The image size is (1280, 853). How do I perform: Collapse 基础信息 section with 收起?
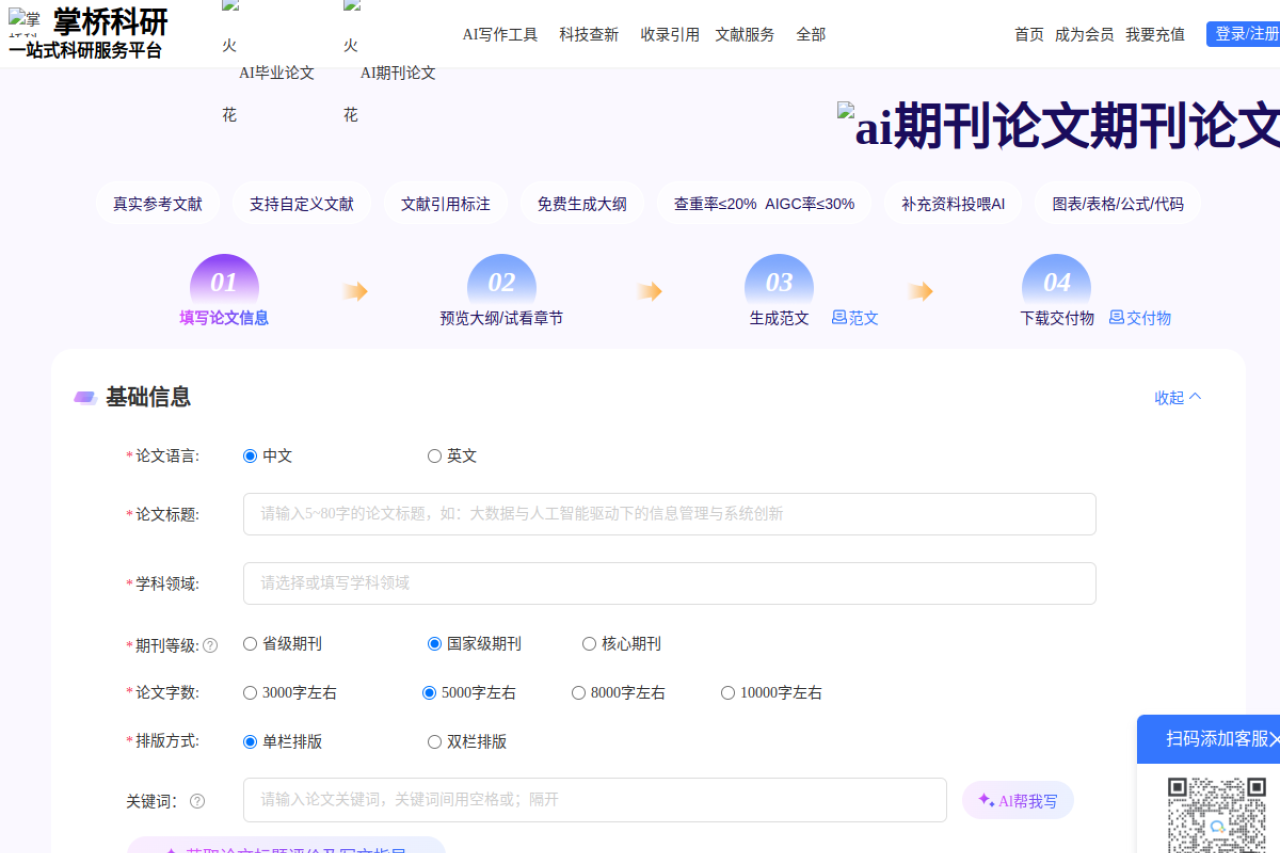pyautogui.click(x=1177, y=397)
